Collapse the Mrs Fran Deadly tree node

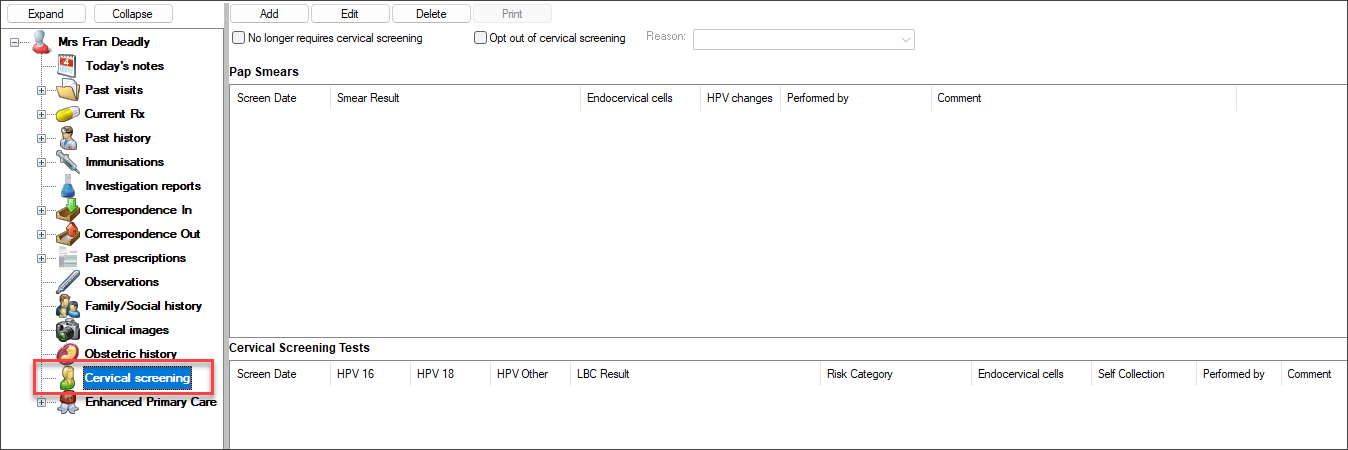[14, 42]
